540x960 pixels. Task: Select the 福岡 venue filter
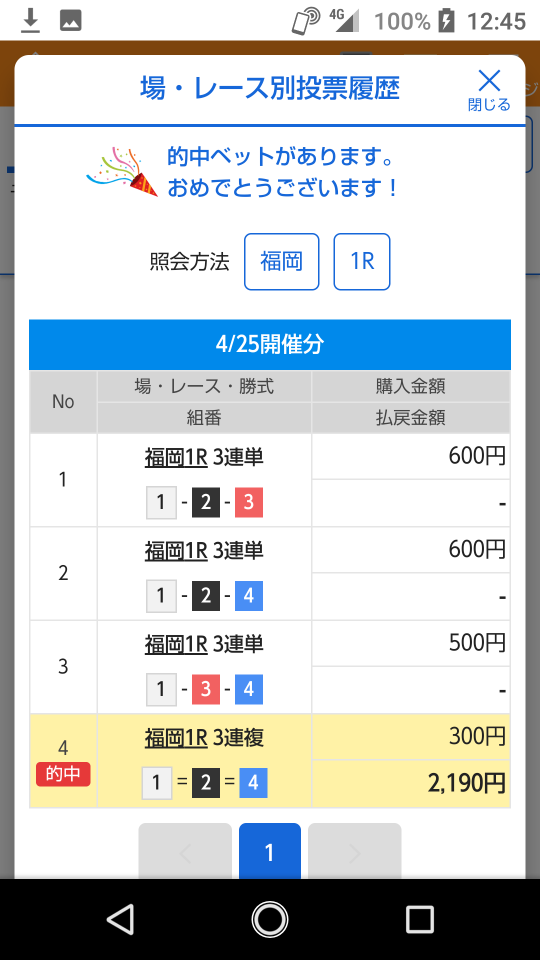point(282,261)
